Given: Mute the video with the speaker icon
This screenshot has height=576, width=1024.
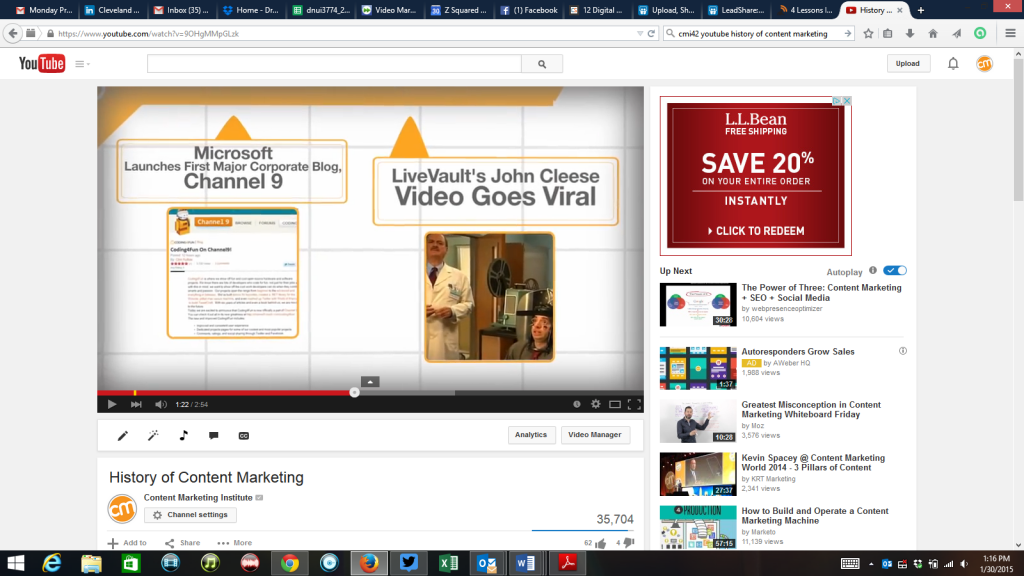Looking at the screenshot, I should coord(161,404).
